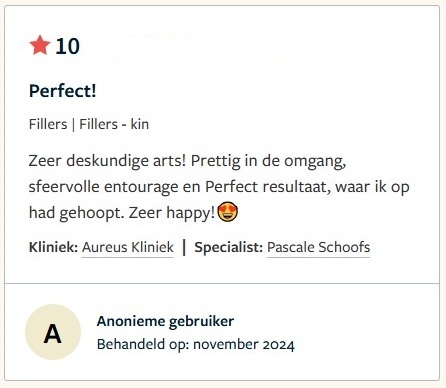Click the Specialist: label
Screen dimensions: 446x388
229,247
